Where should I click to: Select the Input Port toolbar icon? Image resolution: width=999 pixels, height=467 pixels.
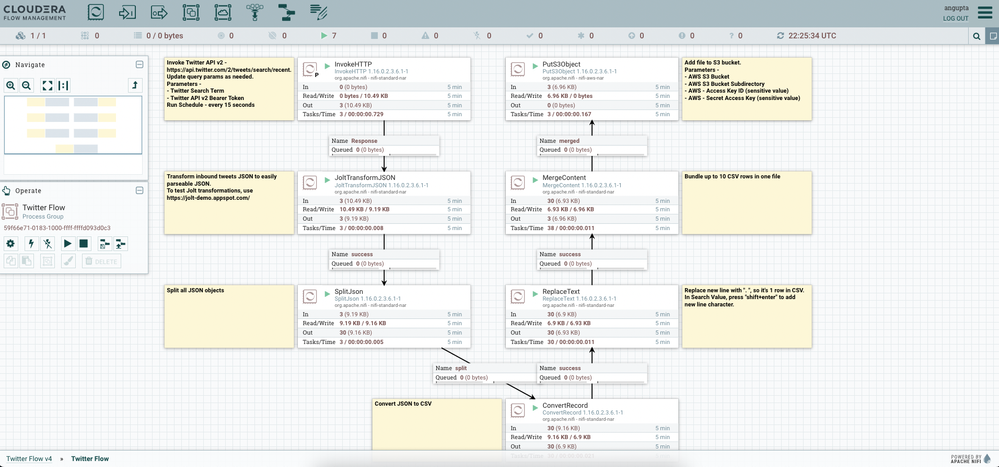[x=127, y=11]
